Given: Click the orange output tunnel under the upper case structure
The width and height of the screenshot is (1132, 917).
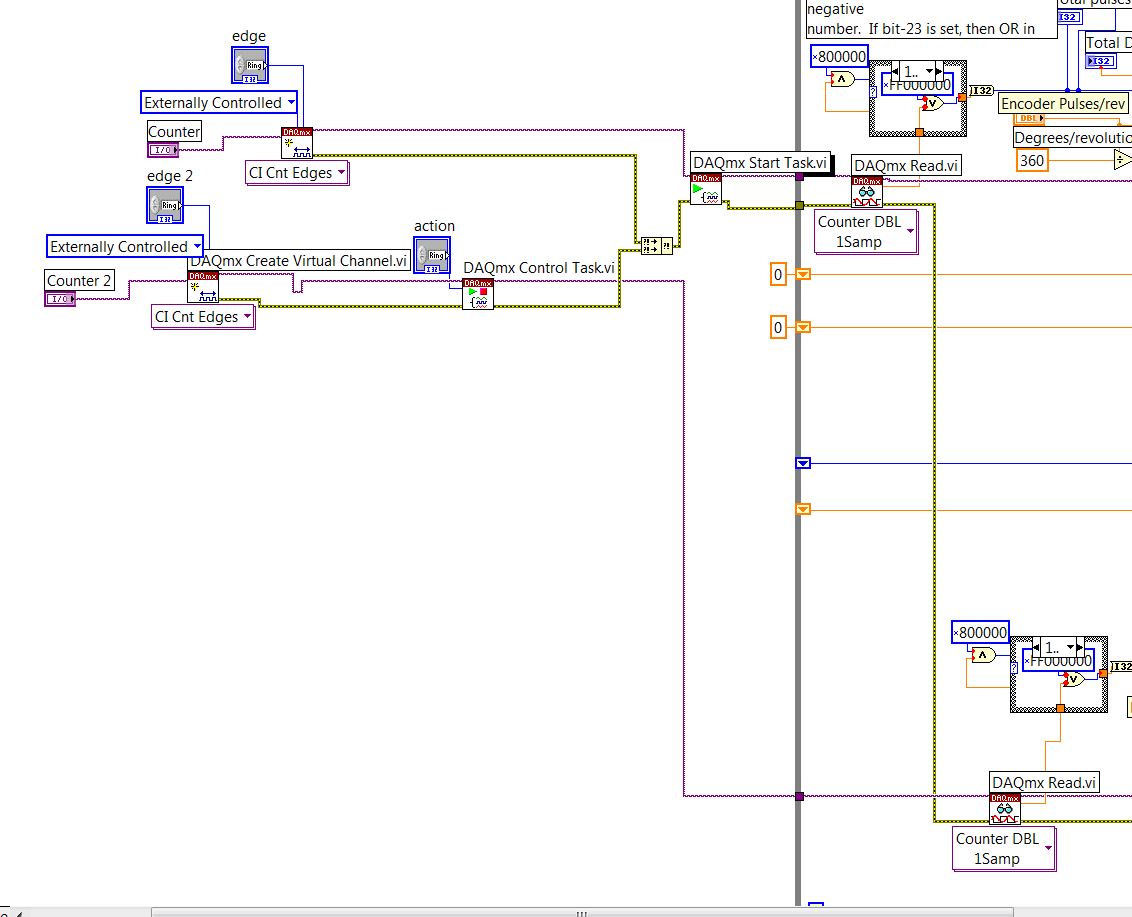Looking at the screenshot, I should coord(919,133).
